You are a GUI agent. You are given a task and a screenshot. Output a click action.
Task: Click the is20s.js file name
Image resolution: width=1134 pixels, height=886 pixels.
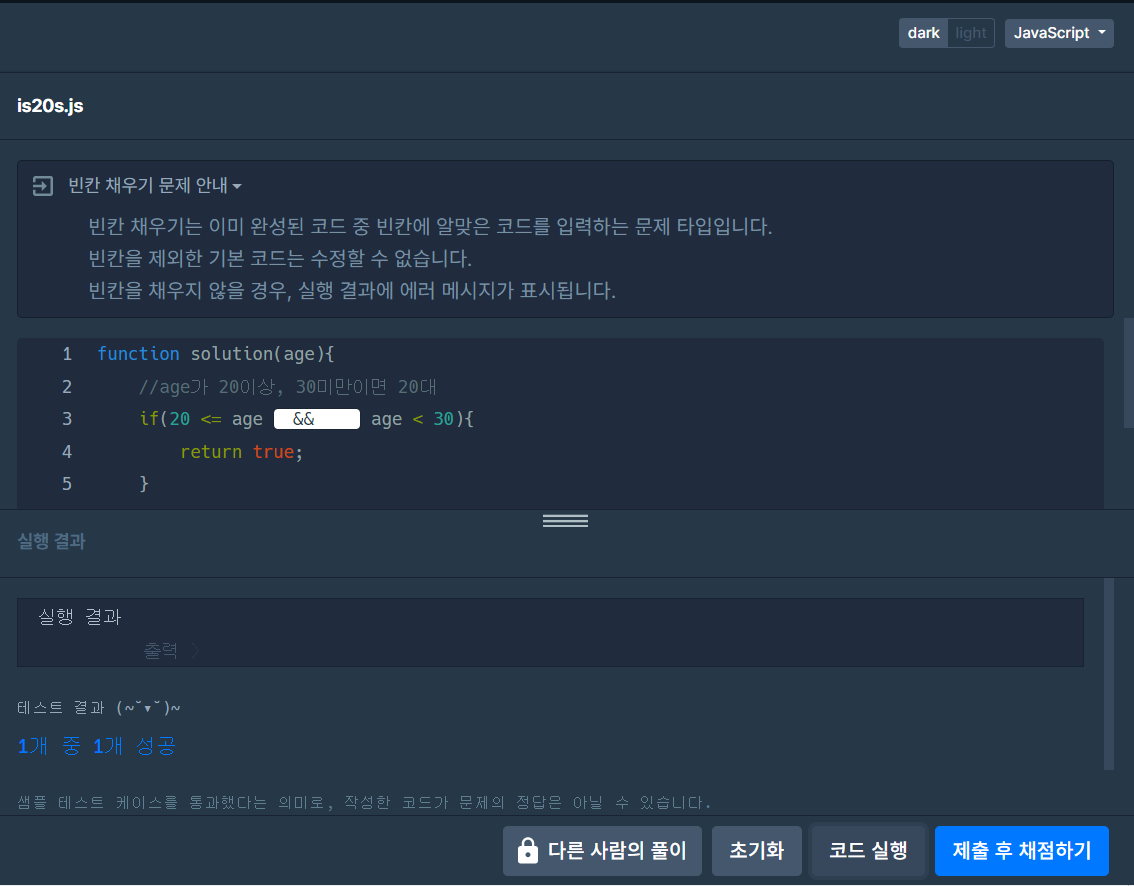50,106
